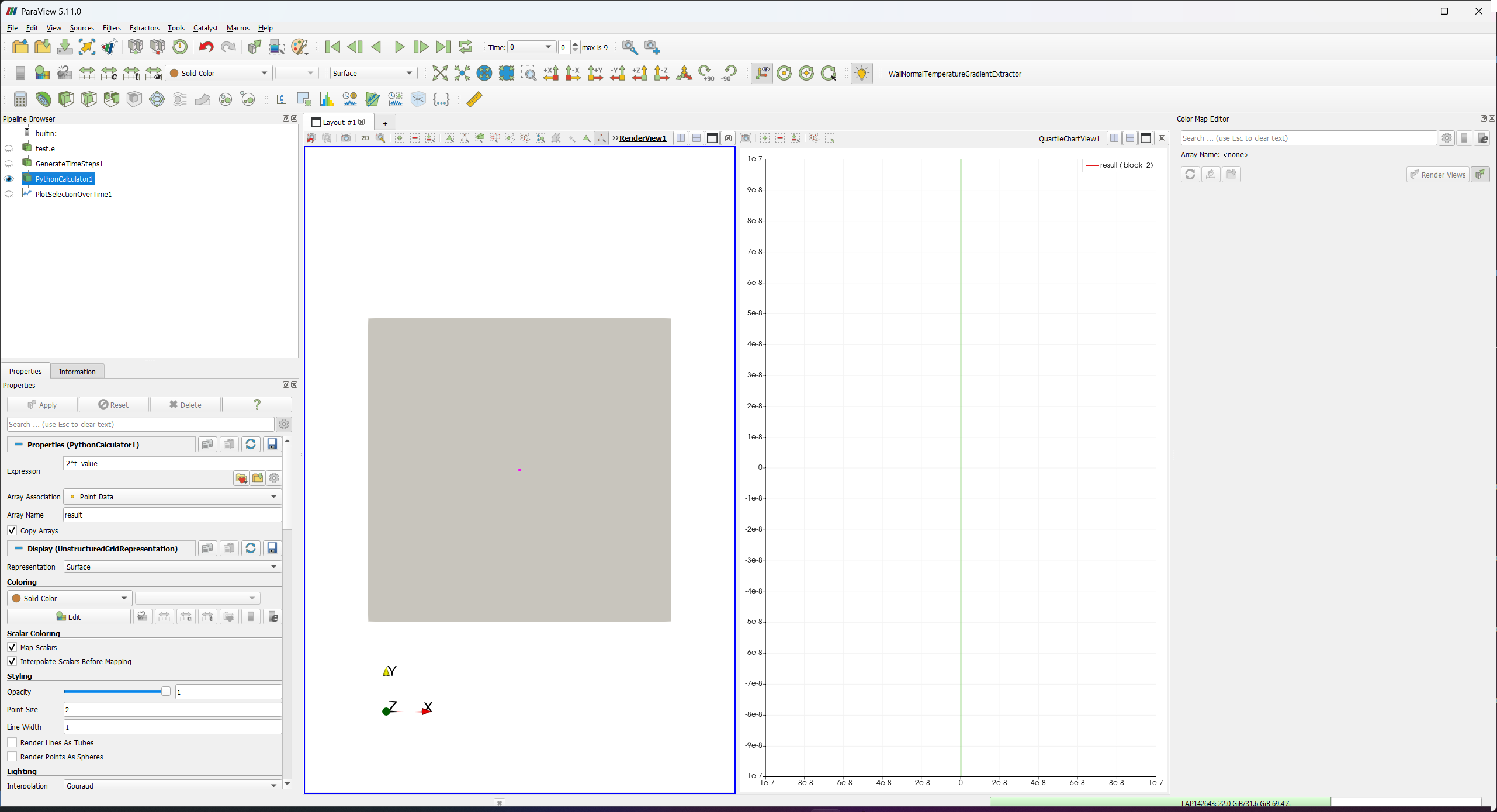Viewport: 1497px width, 812px height.
Task: Open the Filters menu
Action: pyautogui.click(x=112, y=28)
